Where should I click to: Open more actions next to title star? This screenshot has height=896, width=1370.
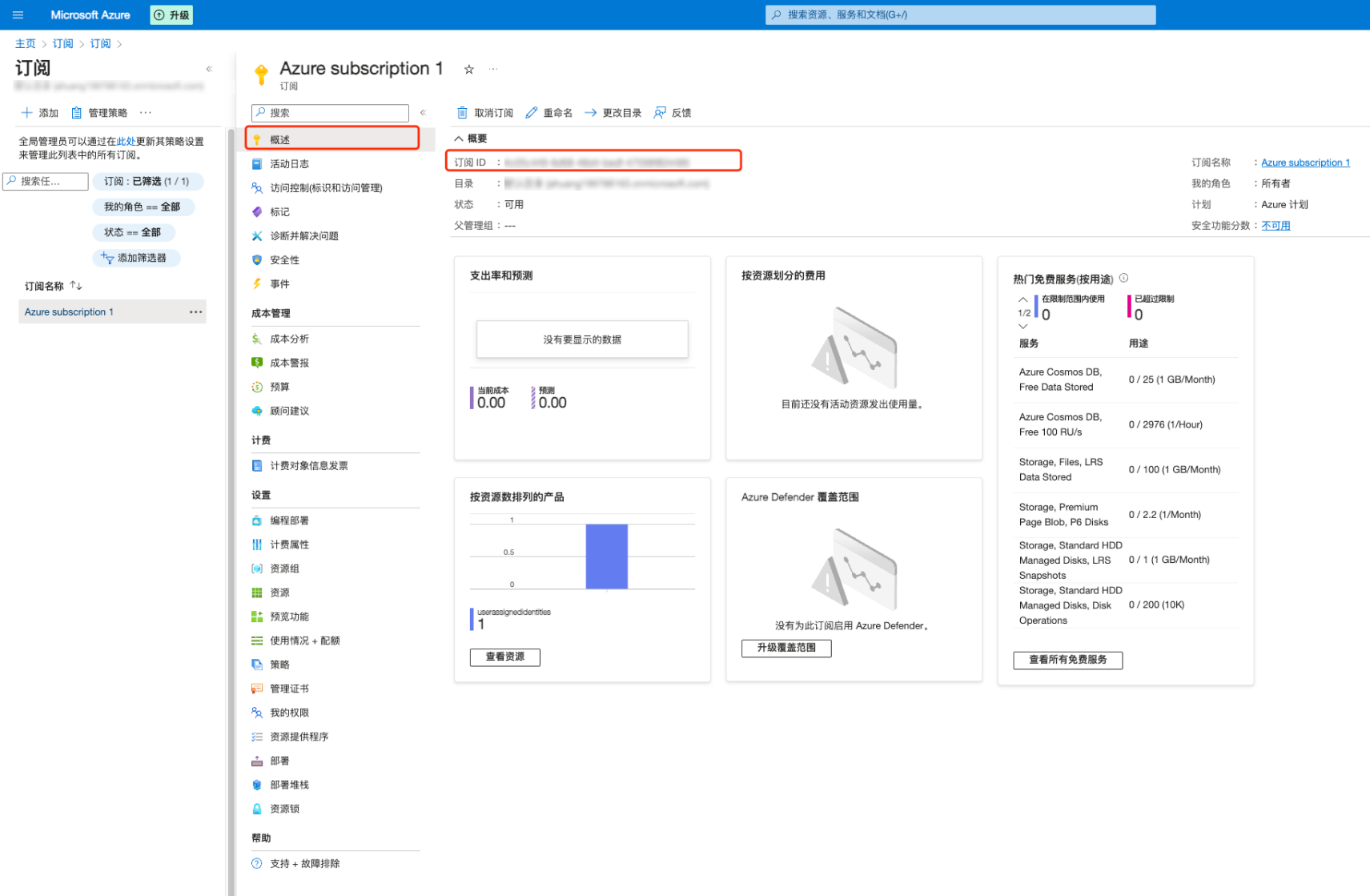pyautogui.click(x=493, y=69)
